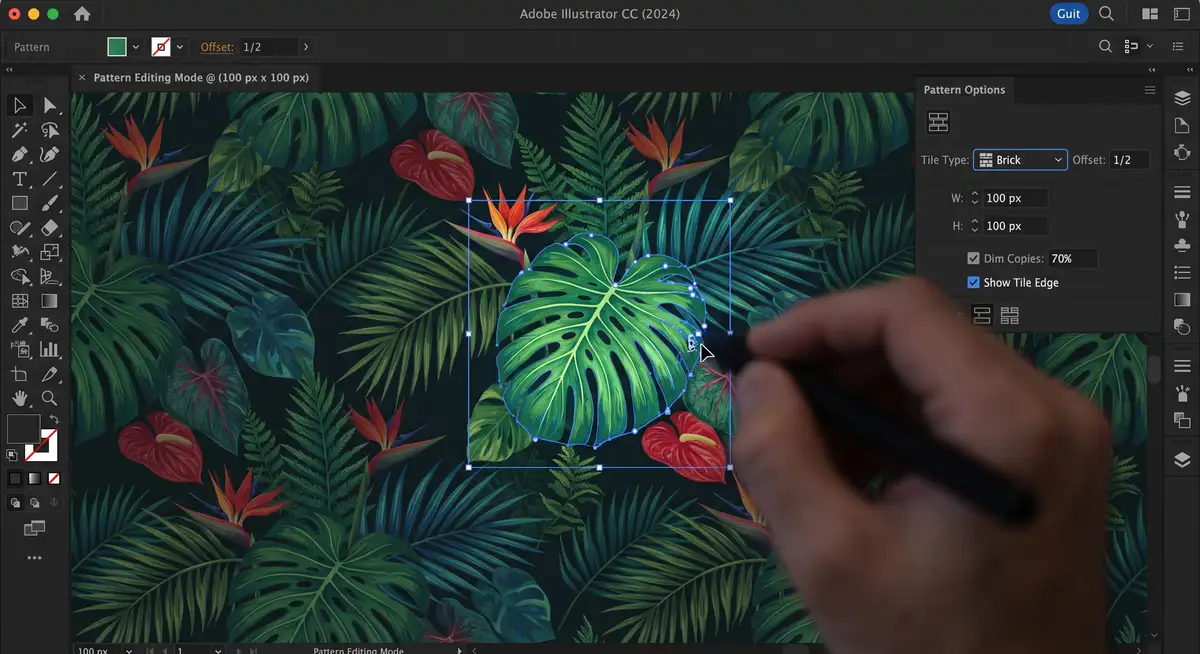The width and height of the screenshot is (1200, 654).
Task: Switch to the Pattern Editing Mode document tab
Action: click(201, 78)
